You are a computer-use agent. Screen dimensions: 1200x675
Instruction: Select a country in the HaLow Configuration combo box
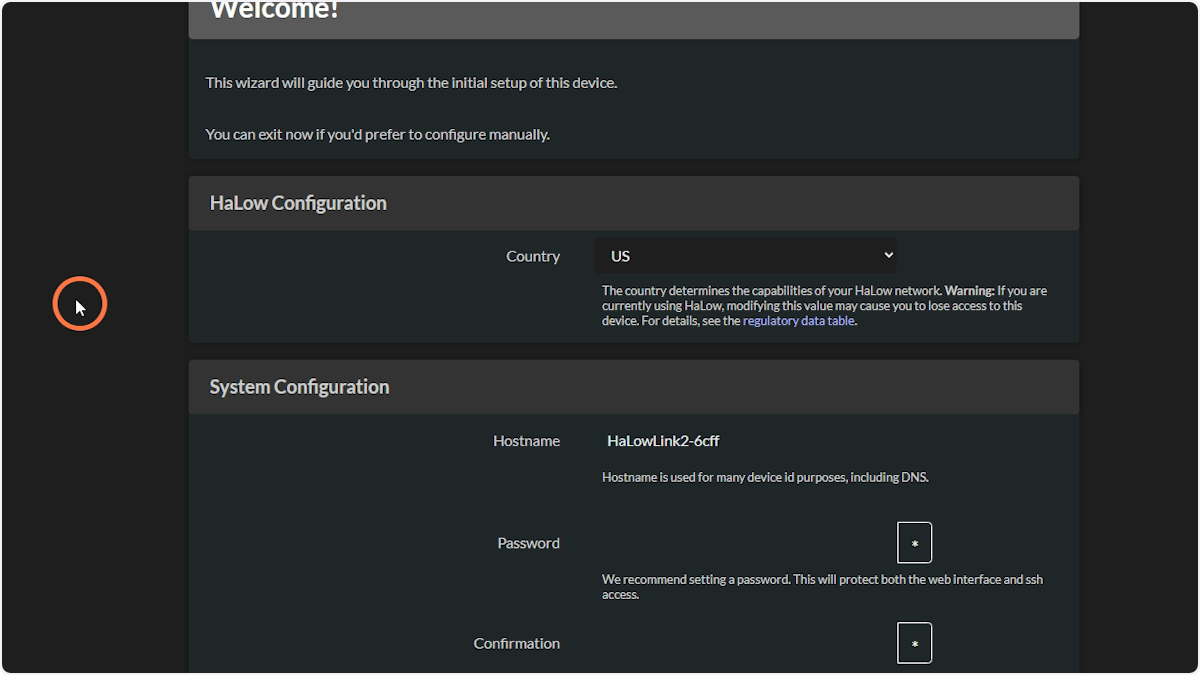(745, 255)
